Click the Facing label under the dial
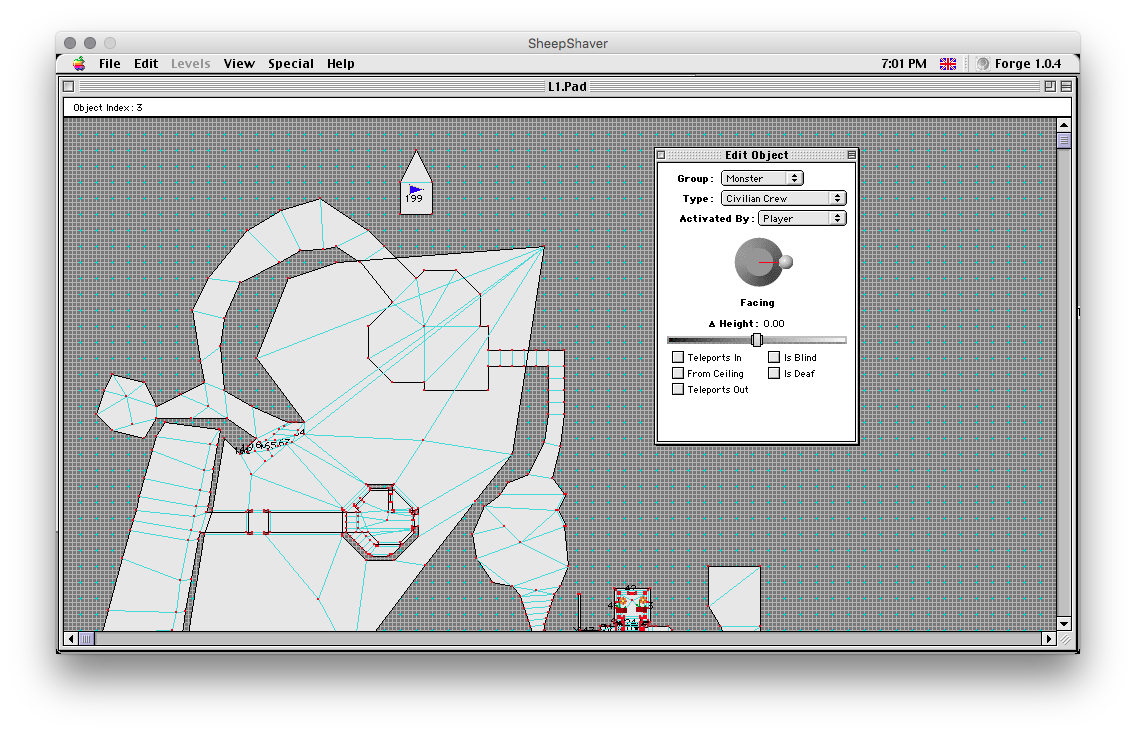Image resolution: width=1136 pixels, height=734 pixels. tap(757, 303)
